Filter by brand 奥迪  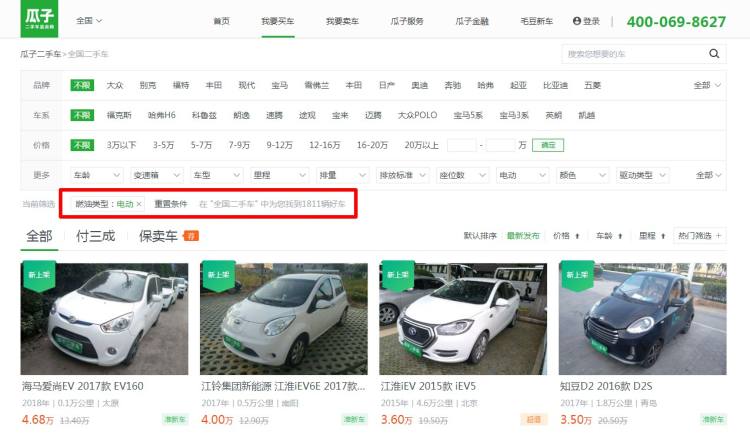click(x=419, y=85)
